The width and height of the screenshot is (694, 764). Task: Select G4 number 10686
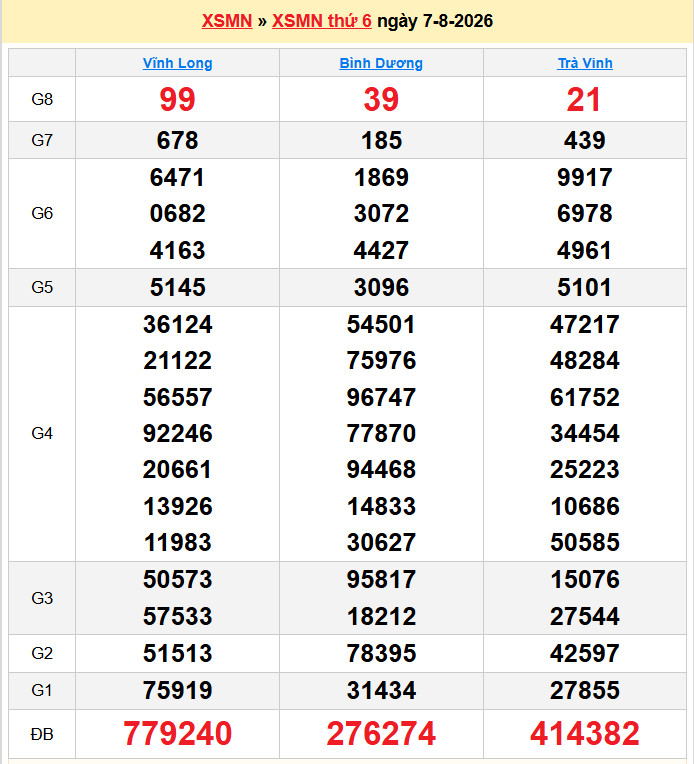click(x=585, y=507)
